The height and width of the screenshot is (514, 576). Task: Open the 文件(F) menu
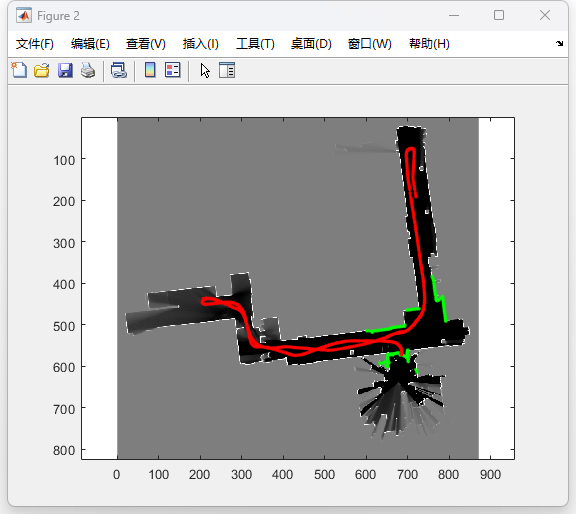pos(35,44)
